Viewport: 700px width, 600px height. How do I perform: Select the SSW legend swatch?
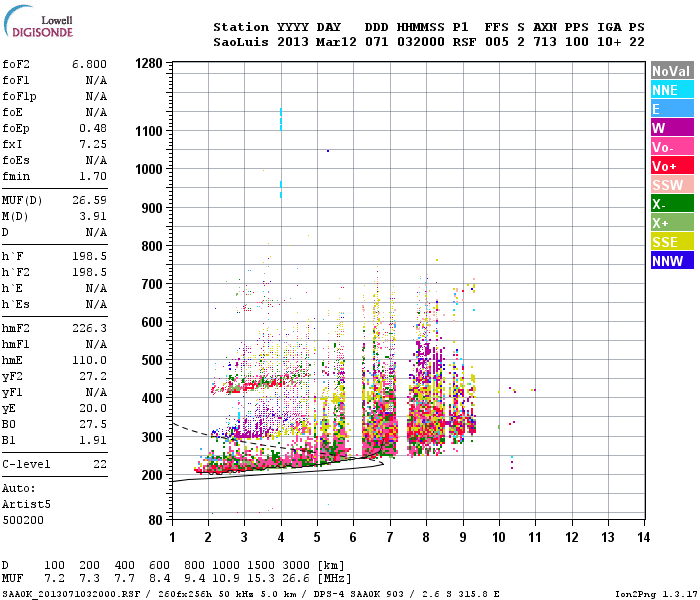click(672, 185)
